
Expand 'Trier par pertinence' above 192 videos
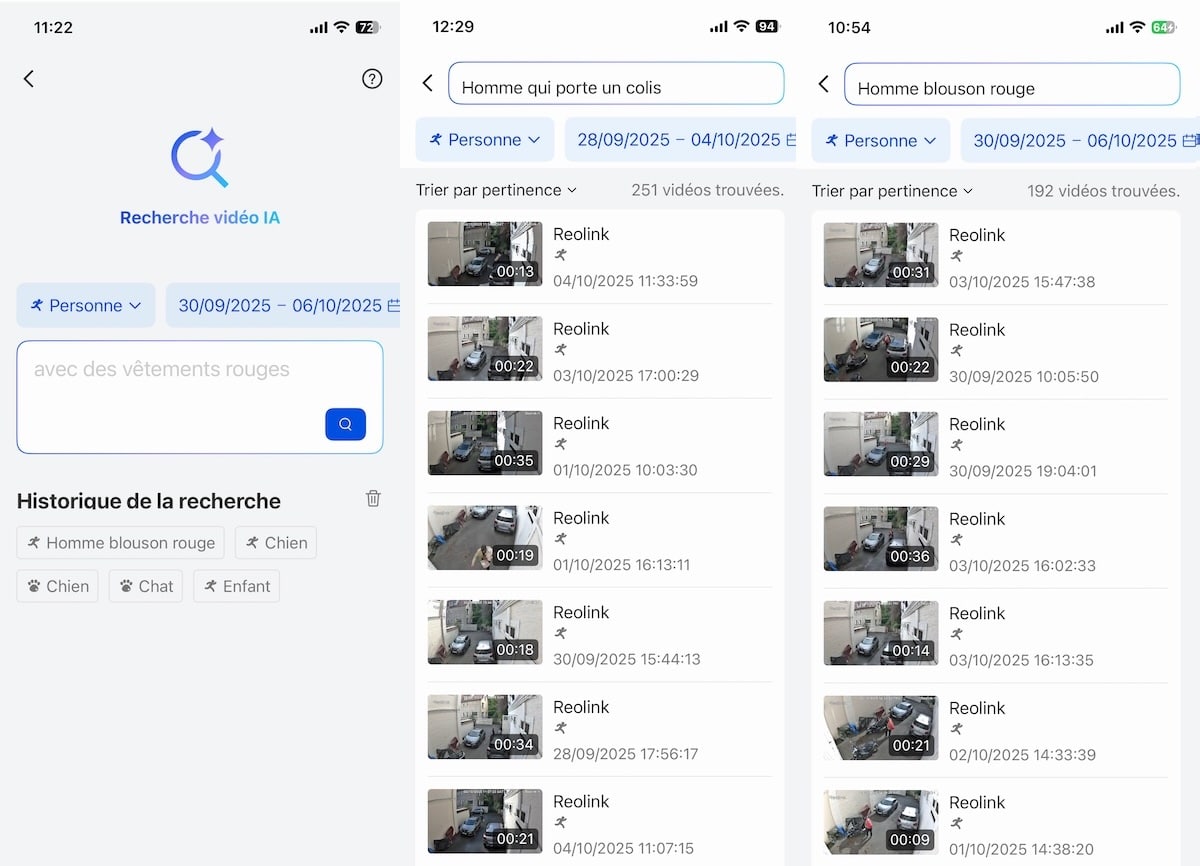click(x=892, y=191)
